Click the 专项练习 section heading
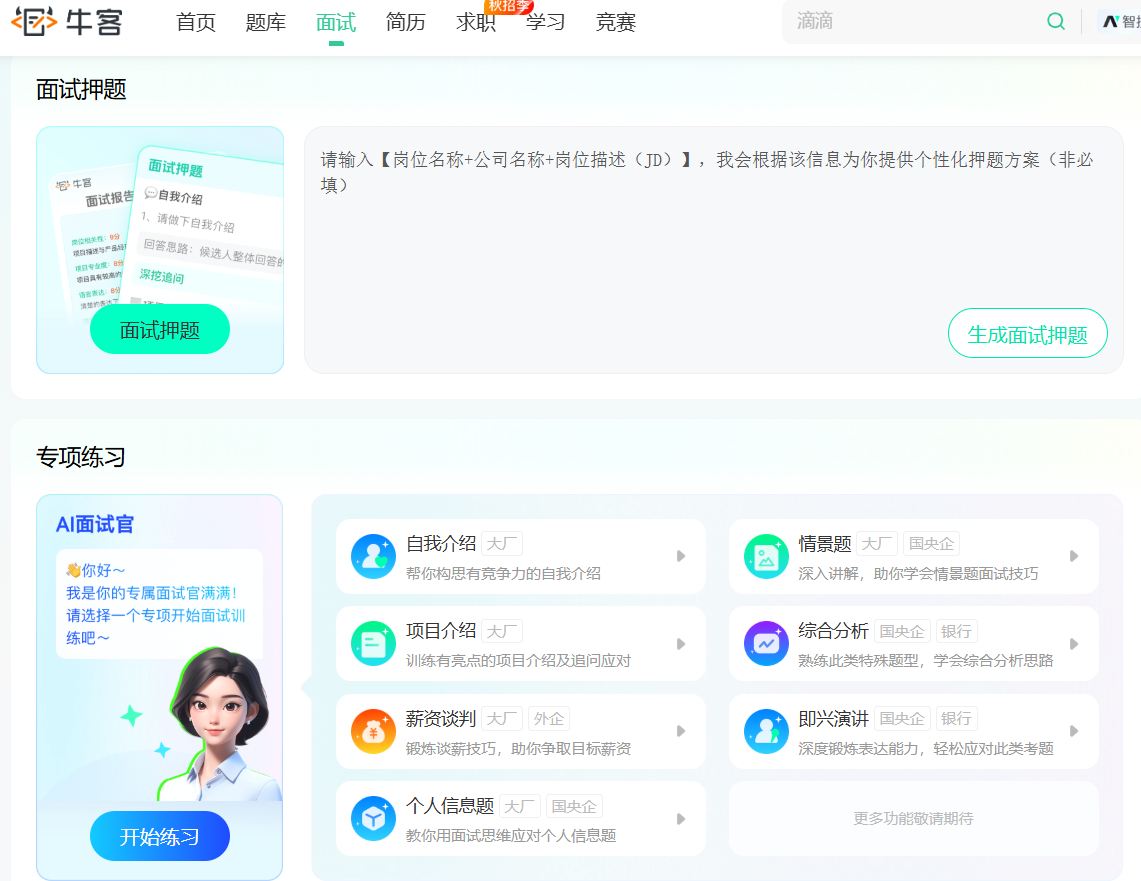This screenshot has width=1141, height=881. point(81,457)
